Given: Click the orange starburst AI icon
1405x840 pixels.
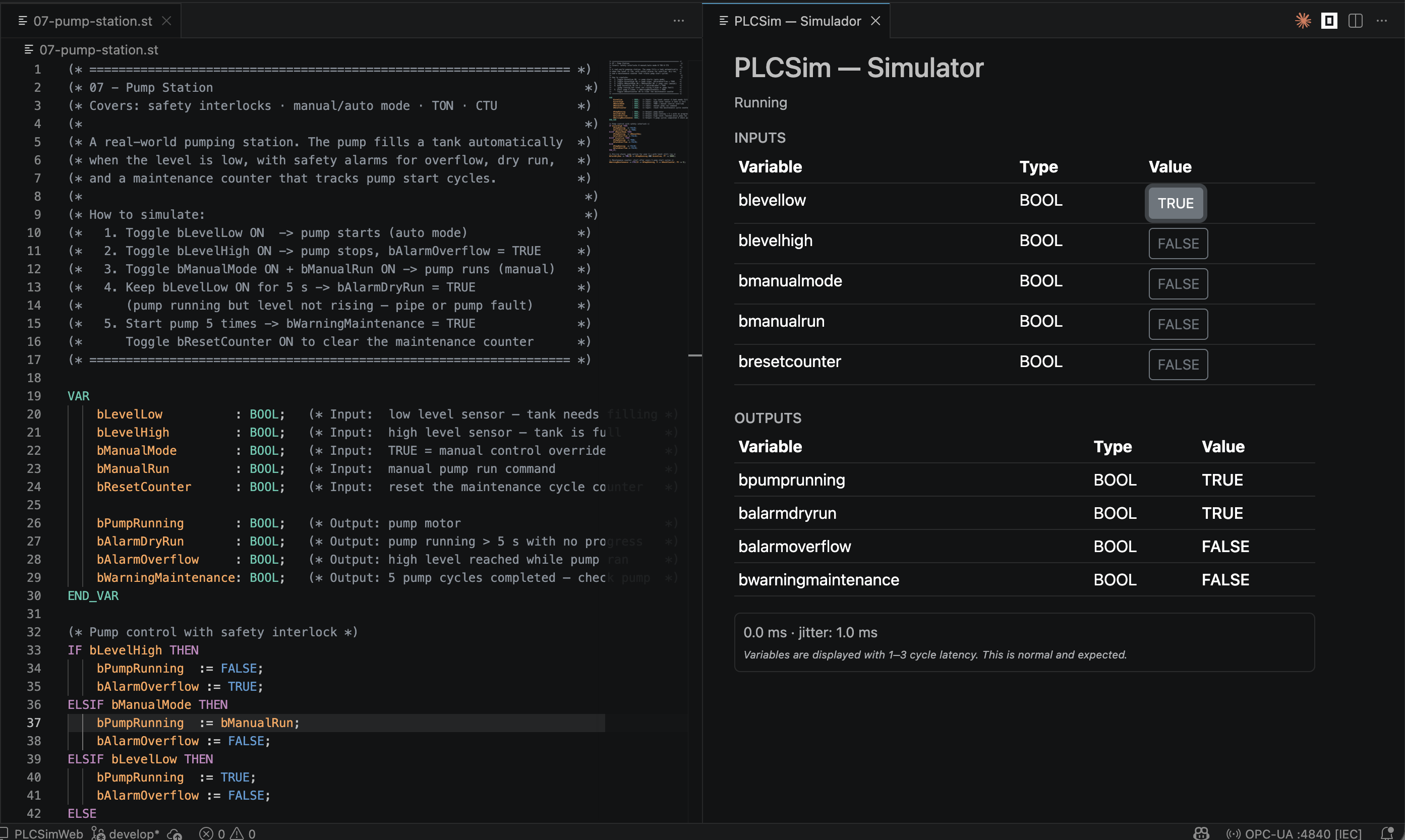Looking at the screenshot, I should pos(1303,21).
